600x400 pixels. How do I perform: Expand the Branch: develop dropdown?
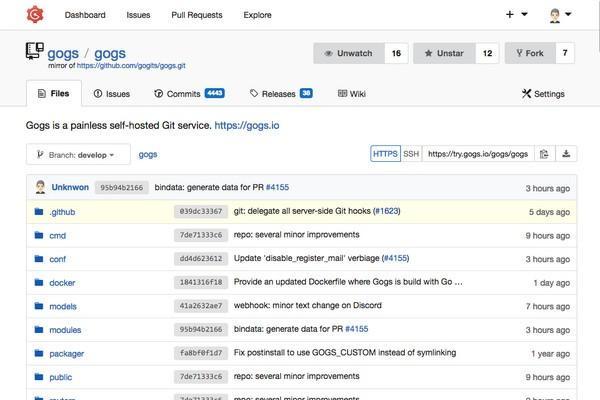(78, 155)
